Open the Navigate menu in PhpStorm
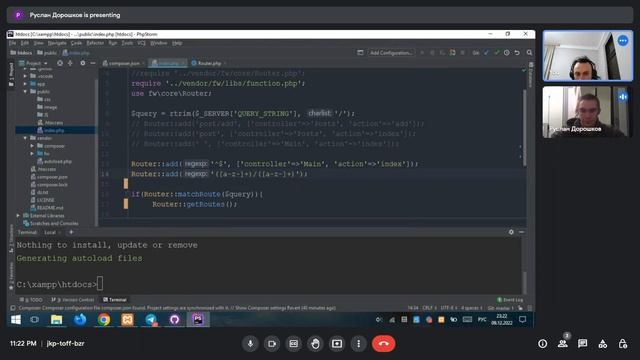The image size is (640, 360). [x=57, y=43]
